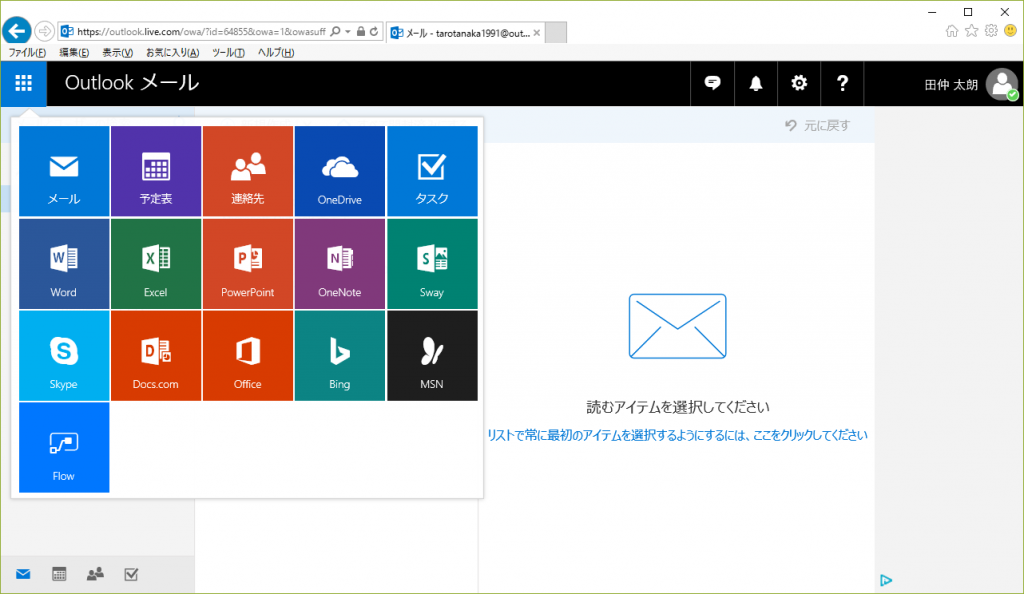Open a new browser tab
The image size is (1024, 594).
coord(556,33)
